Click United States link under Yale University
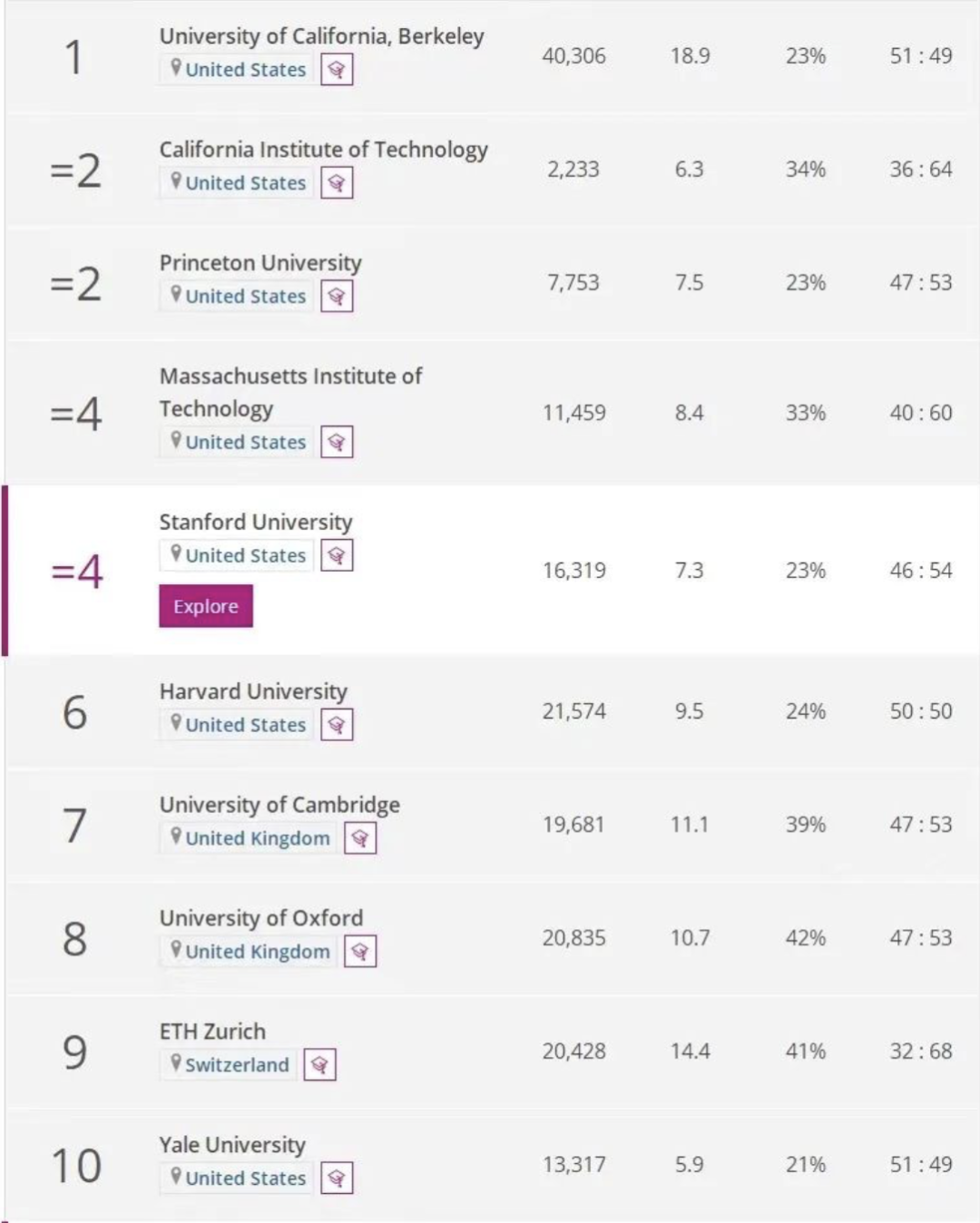980x1223 pixels. (x=245, y=1179)
